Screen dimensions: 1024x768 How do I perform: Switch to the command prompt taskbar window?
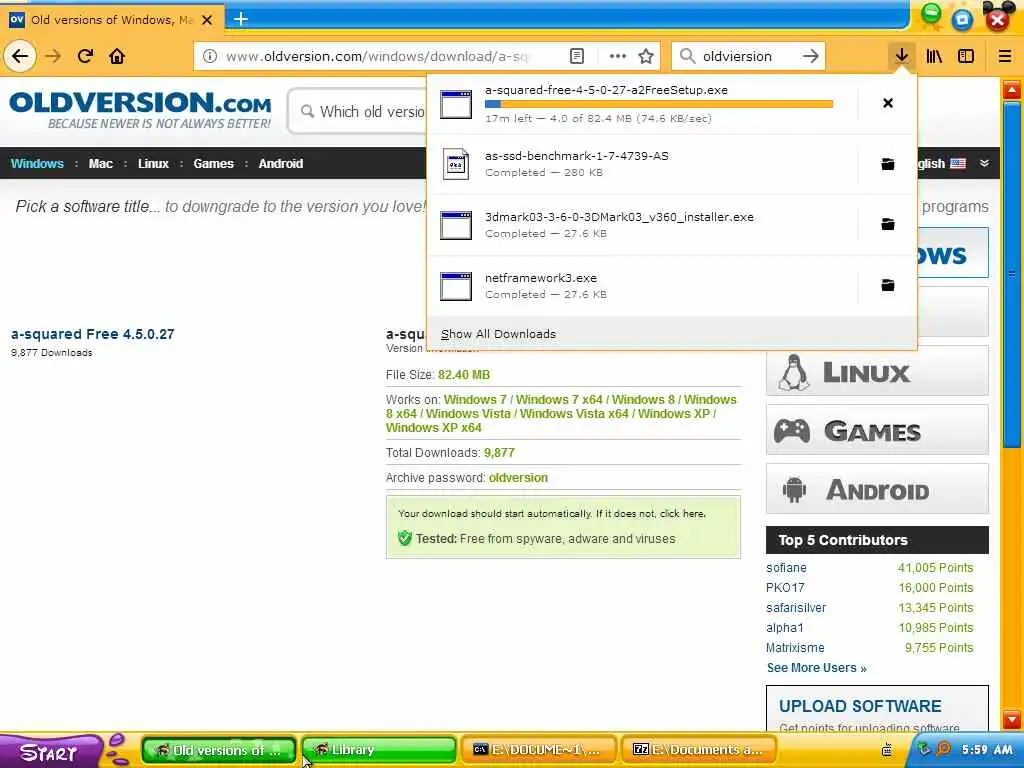538,750
